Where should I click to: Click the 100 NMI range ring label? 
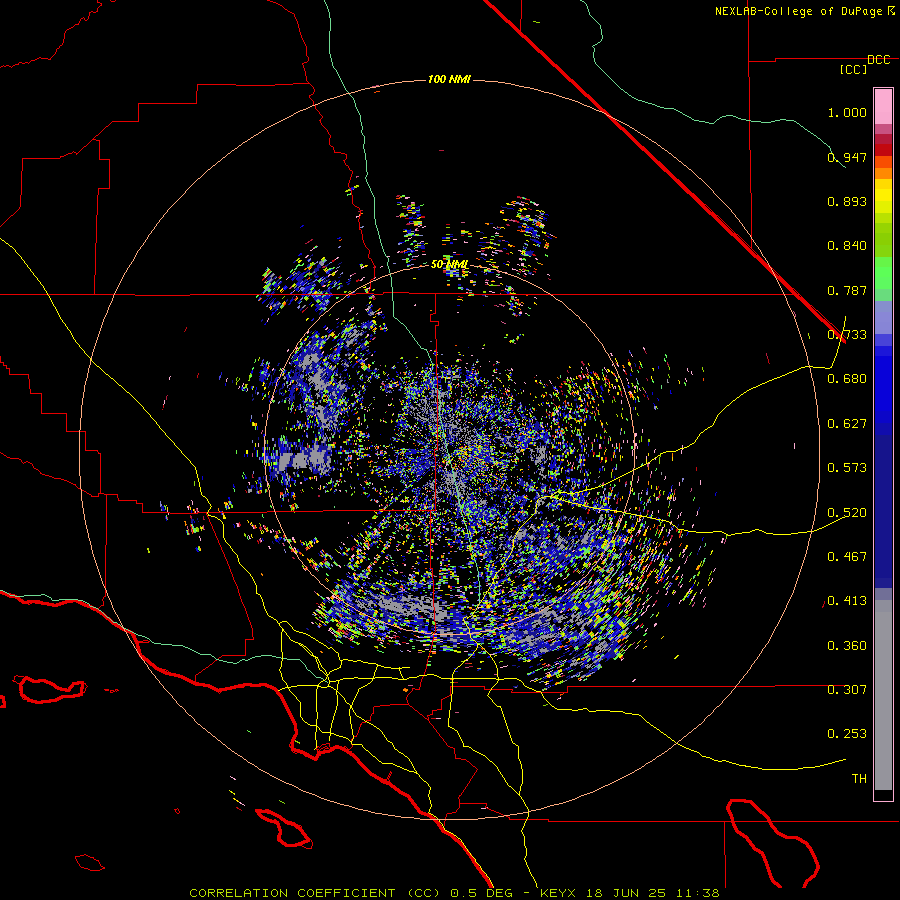tap(449, 79)
